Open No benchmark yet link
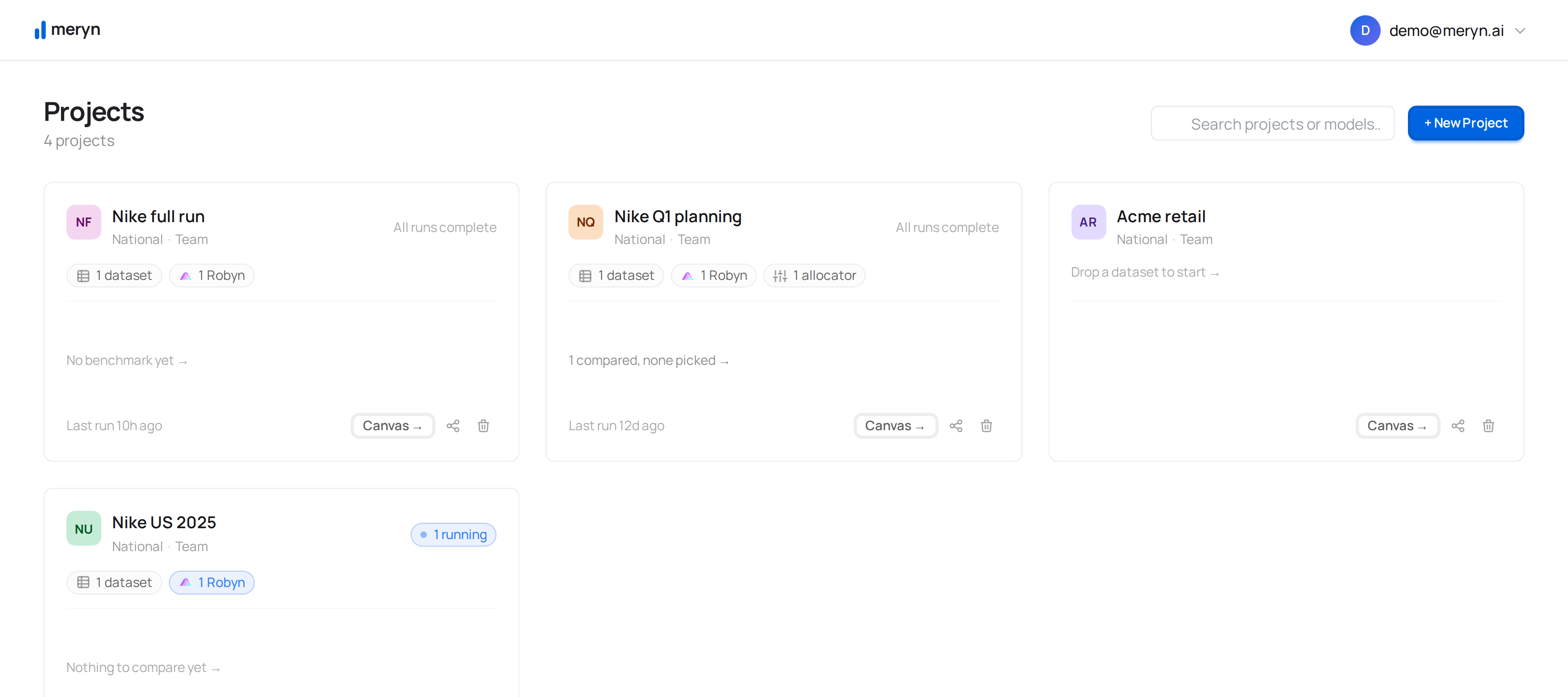The height and width of the screenshot is (697, 1568). click(127, 360)
